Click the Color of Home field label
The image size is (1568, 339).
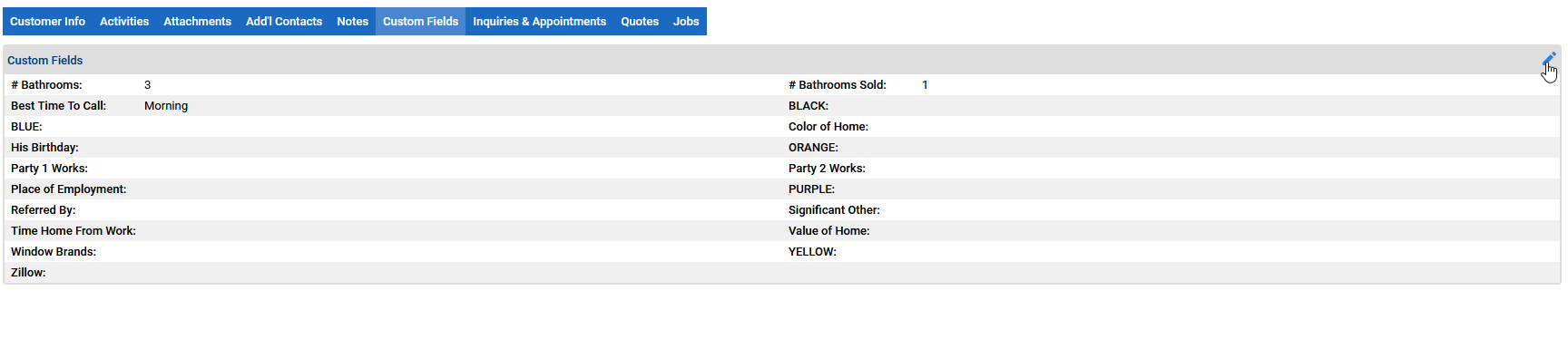pos(828,127)
